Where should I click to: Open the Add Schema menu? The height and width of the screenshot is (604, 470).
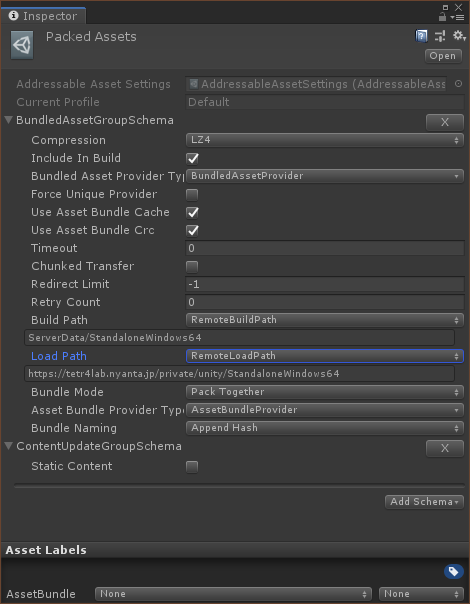click(x=424, y=502)
